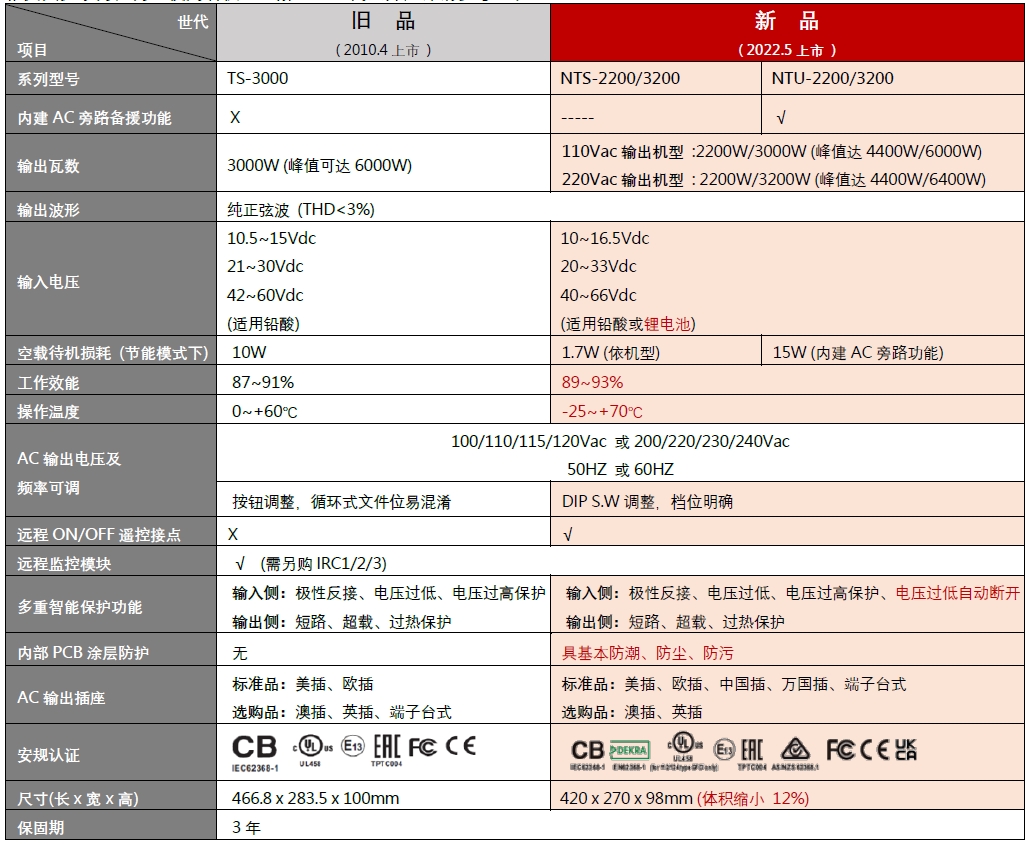Image resolution: width=1029 pixels, height=844 pixels.
Task: Click the checkmark for new product remote ON/OFF
Action: 568,535
